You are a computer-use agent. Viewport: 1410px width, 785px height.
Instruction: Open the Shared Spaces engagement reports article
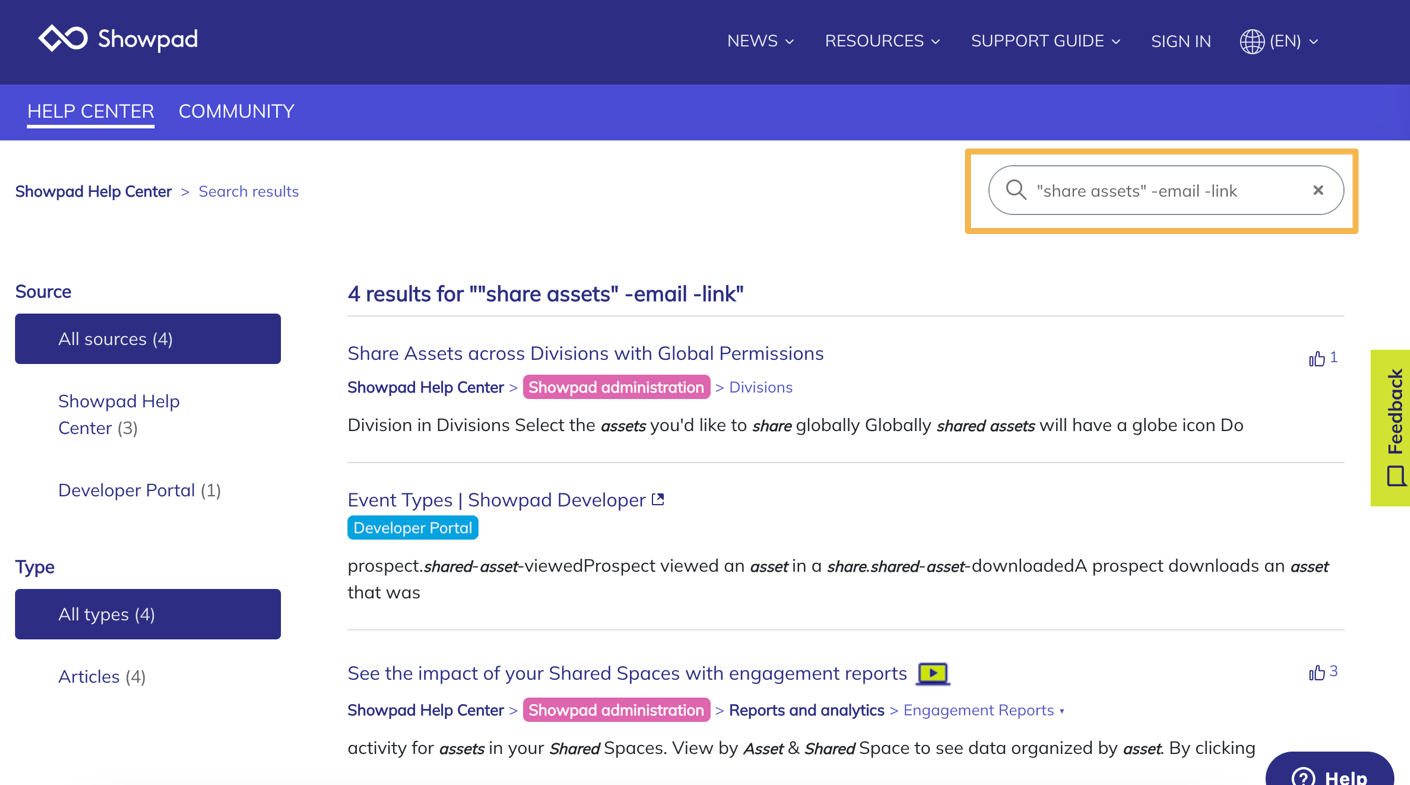pyautogui.click(x=627, y=673)
